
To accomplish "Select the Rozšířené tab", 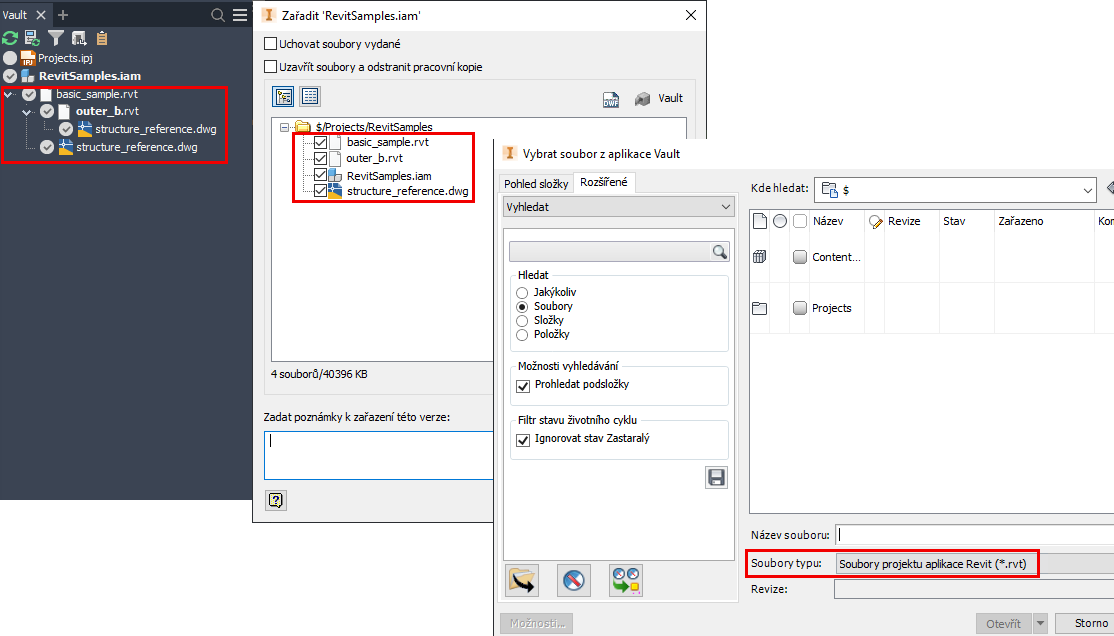I will 604,182.
